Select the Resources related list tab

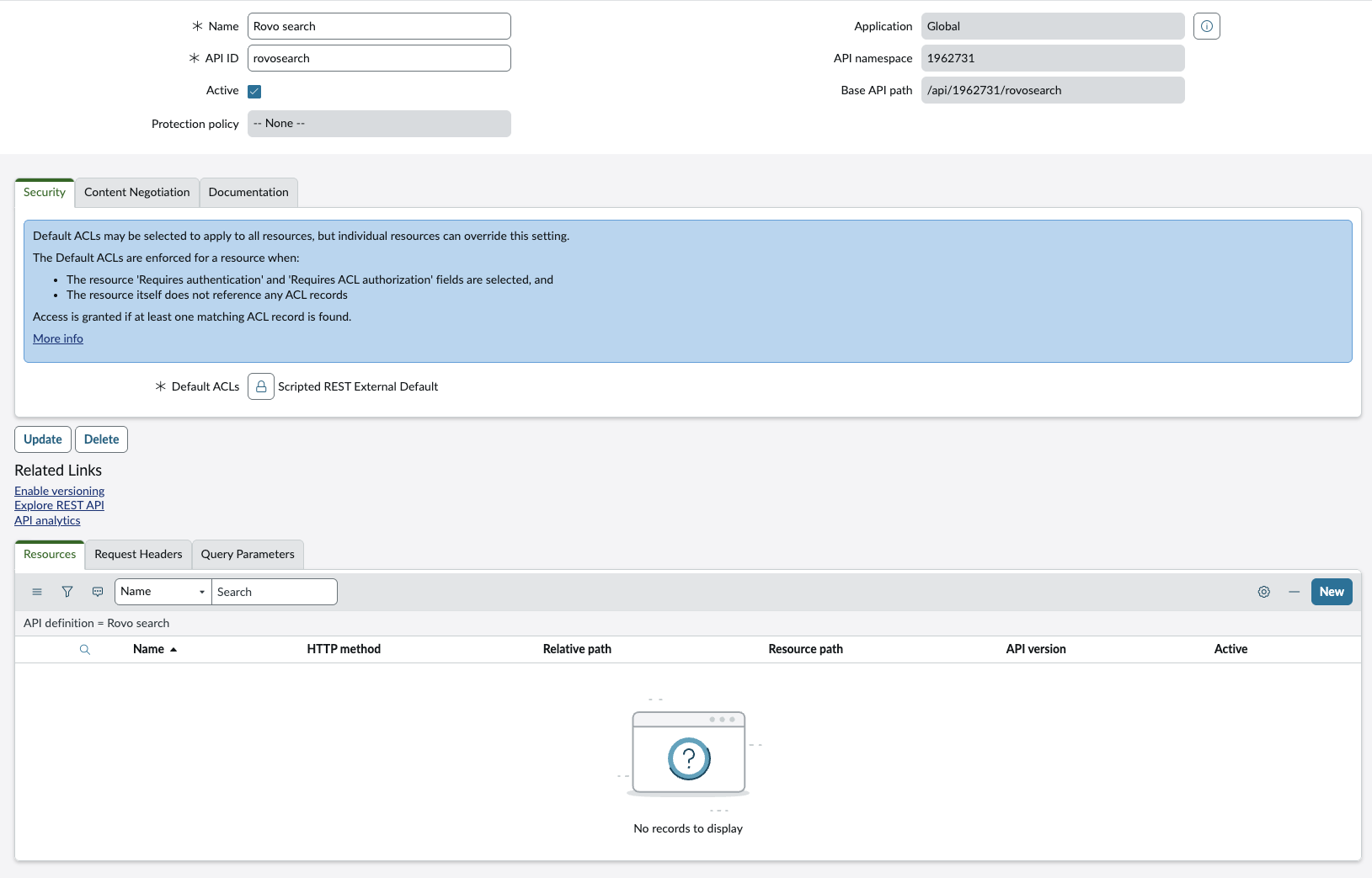(50, 554)
